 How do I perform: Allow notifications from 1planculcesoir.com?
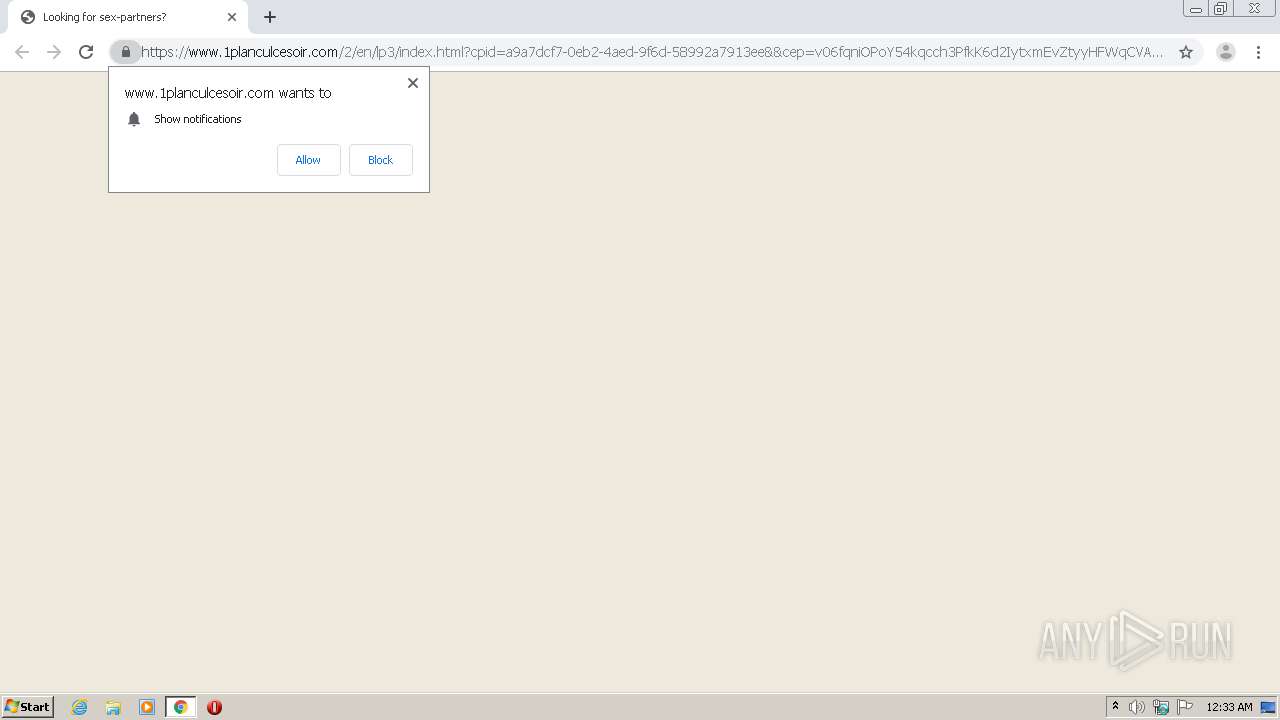coord(308,160)
